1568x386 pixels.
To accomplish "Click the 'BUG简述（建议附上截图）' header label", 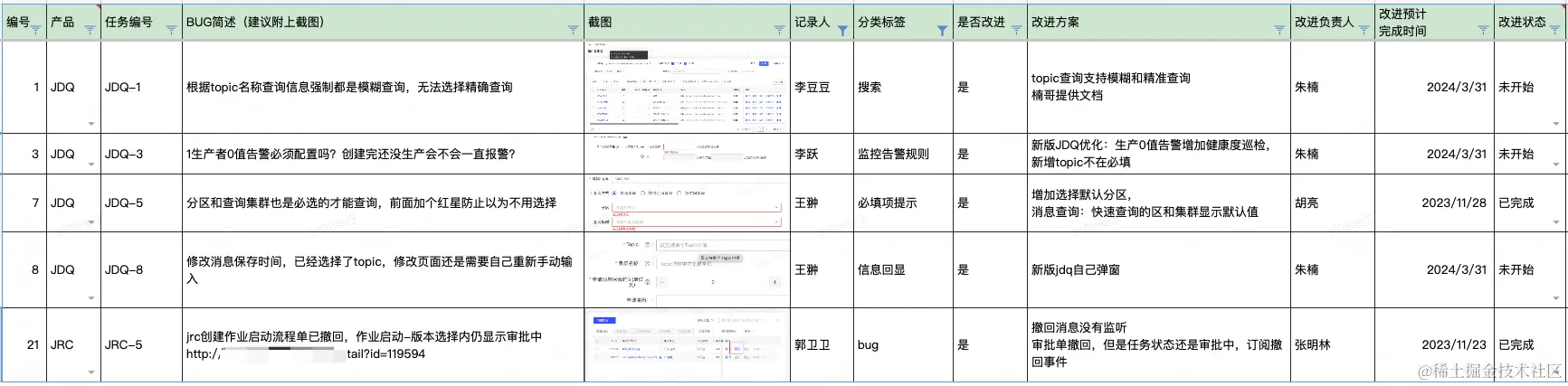I will click(255, 22).
